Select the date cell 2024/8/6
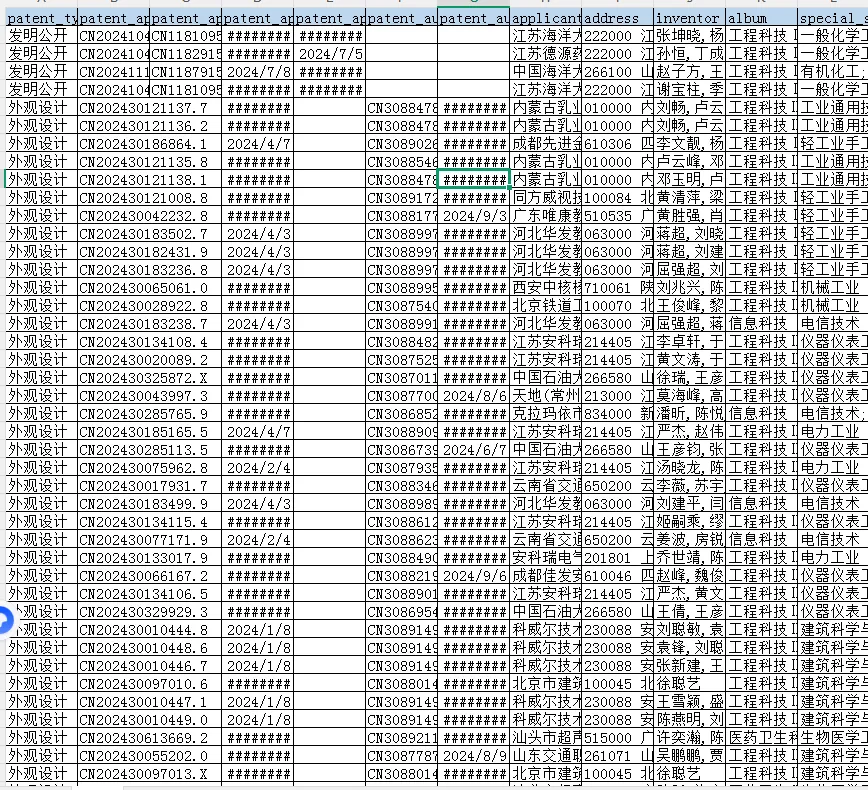Screen dimensions: 868x790 473,395
